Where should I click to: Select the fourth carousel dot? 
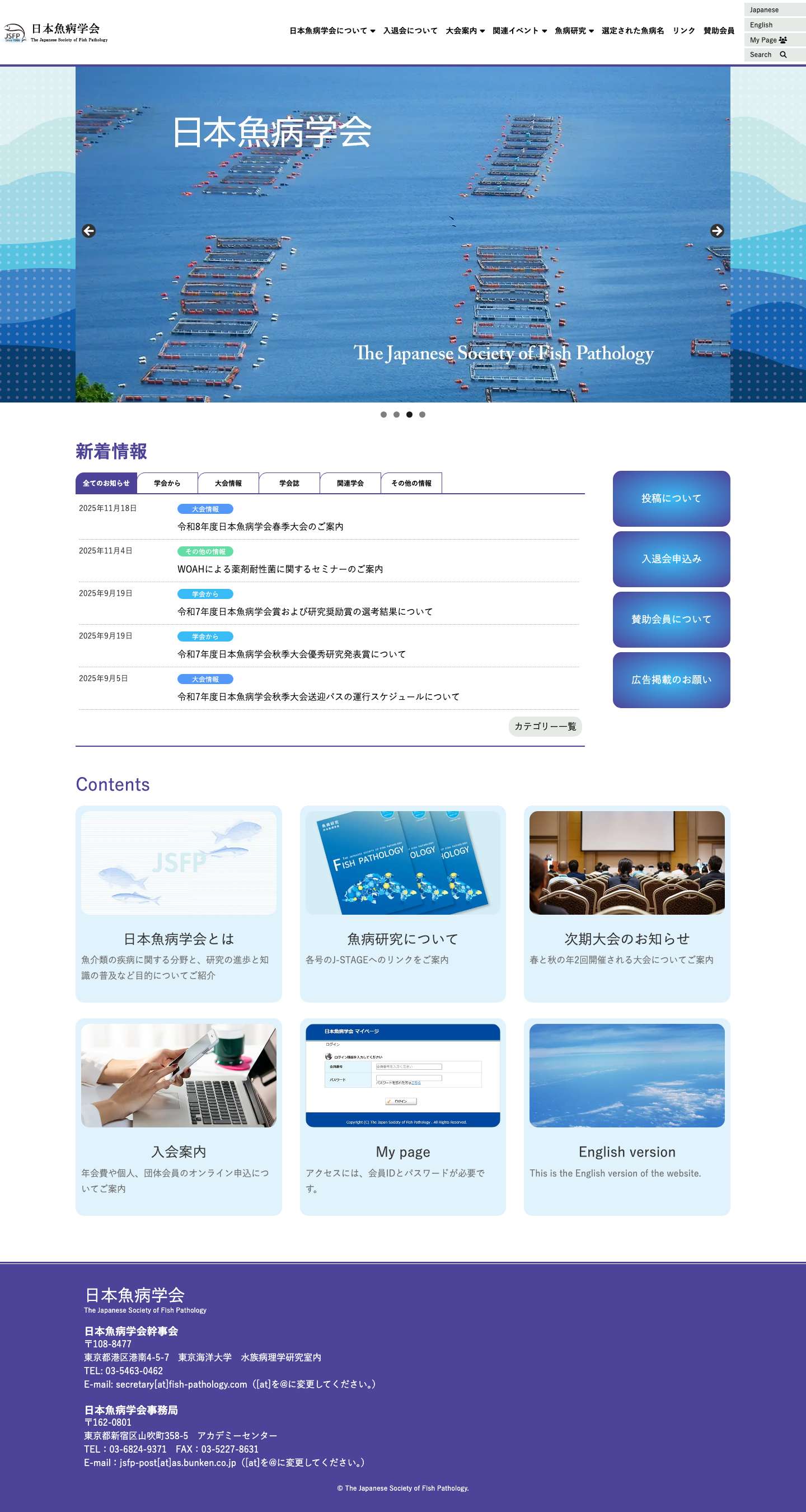click(422, 414)
